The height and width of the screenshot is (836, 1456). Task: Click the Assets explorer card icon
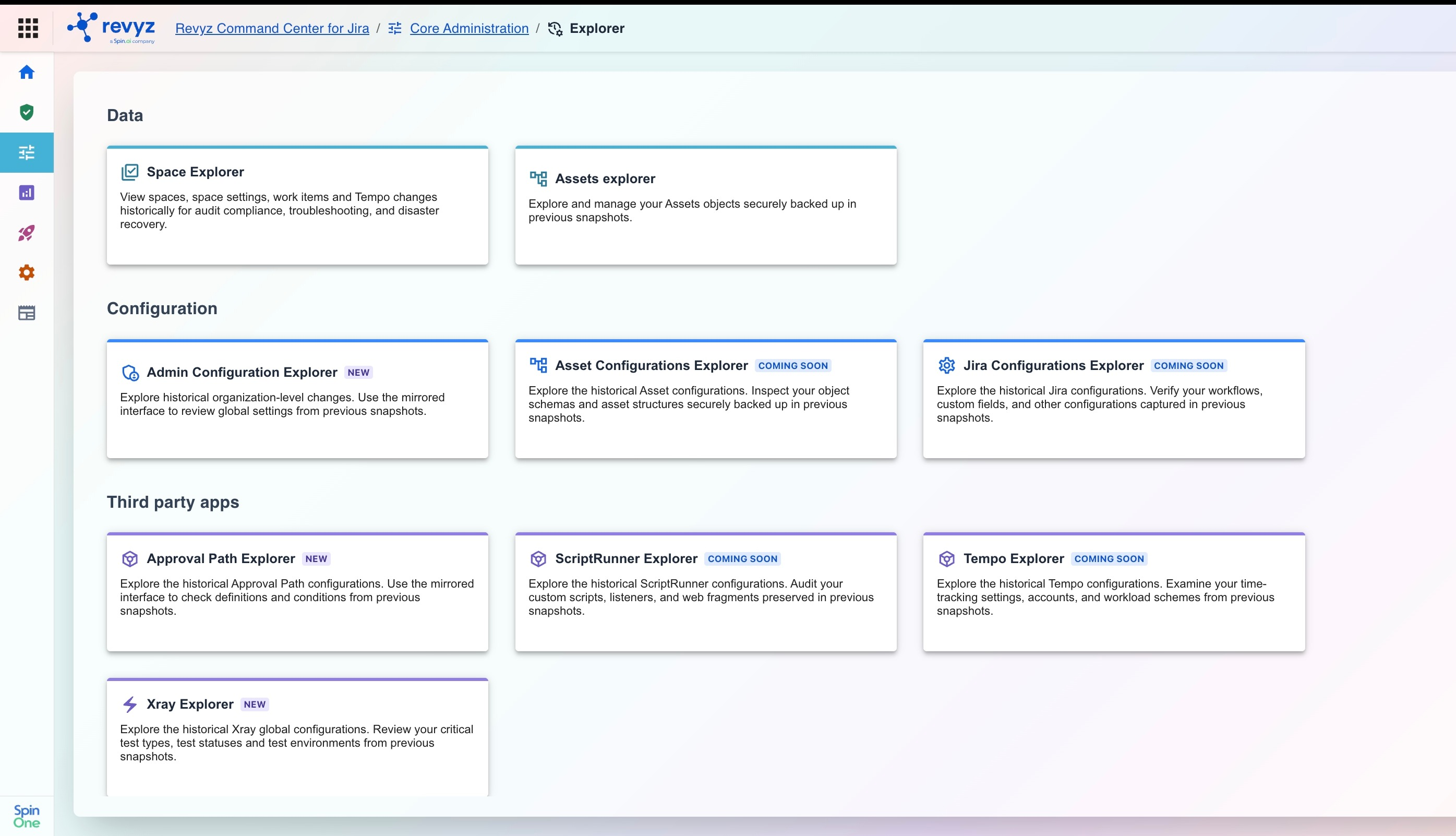[538, 178]
